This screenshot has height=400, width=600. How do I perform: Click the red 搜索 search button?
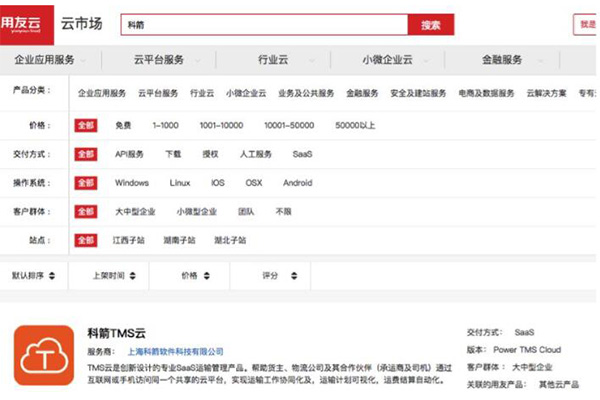coord(431,25)
